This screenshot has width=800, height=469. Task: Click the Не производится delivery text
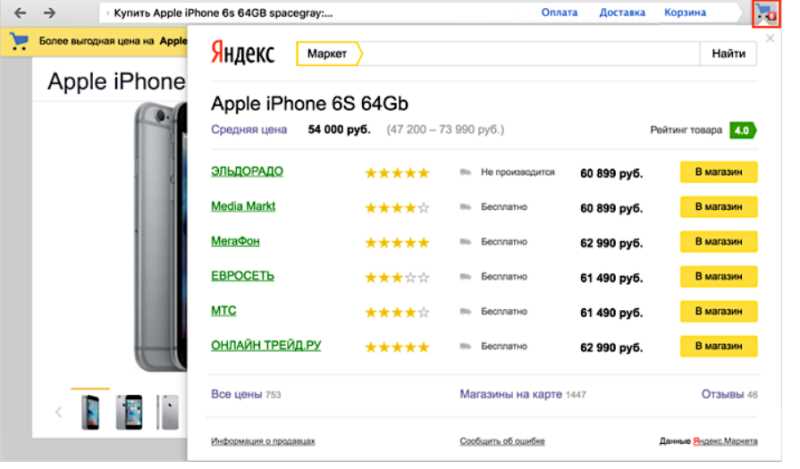pos(517,172)
